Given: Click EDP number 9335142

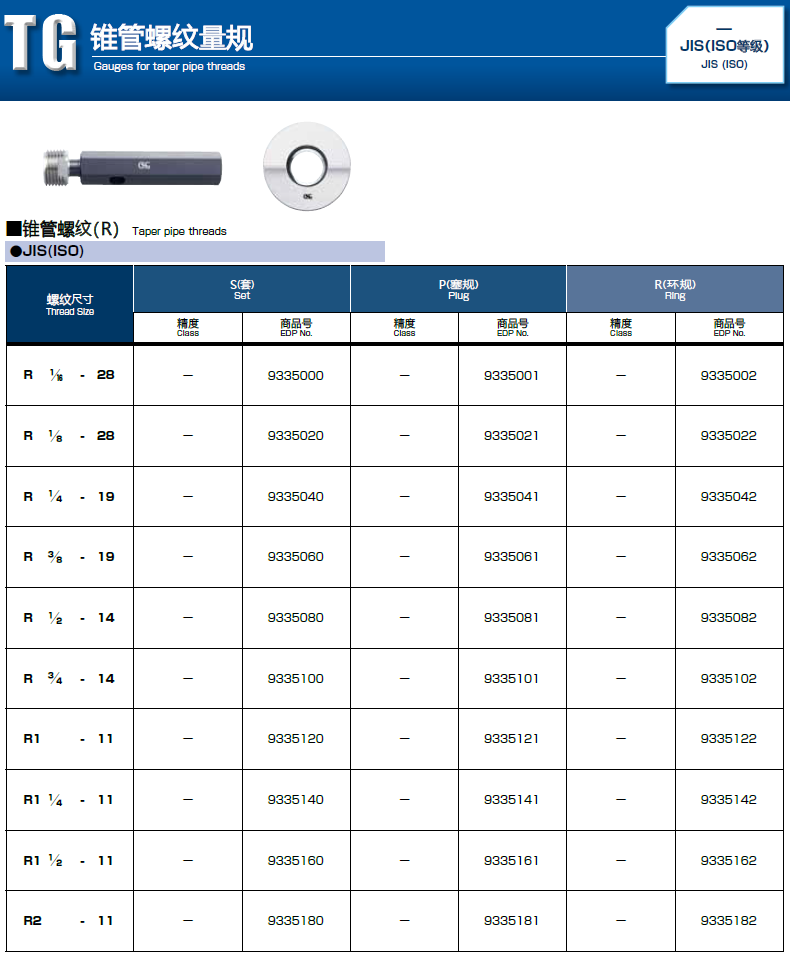Looking at the screenshot, I should (729, 800).
